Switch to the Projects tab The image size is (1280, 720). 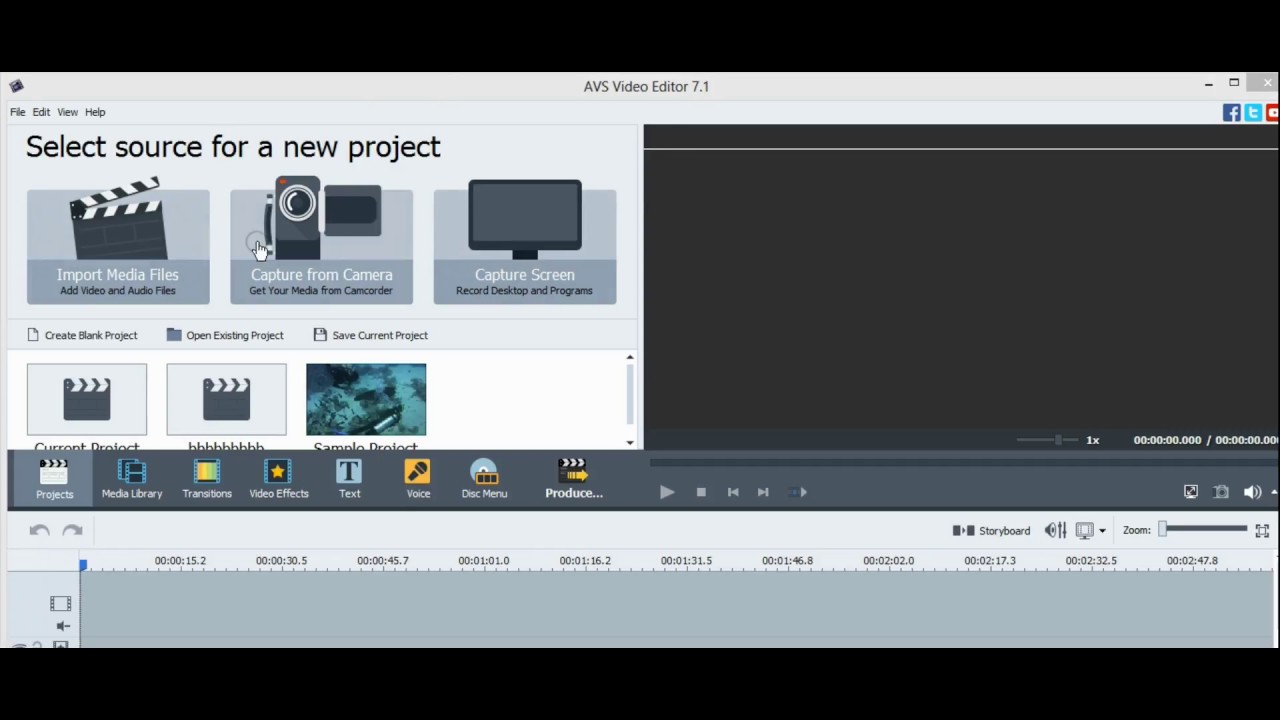click(54, 479)
